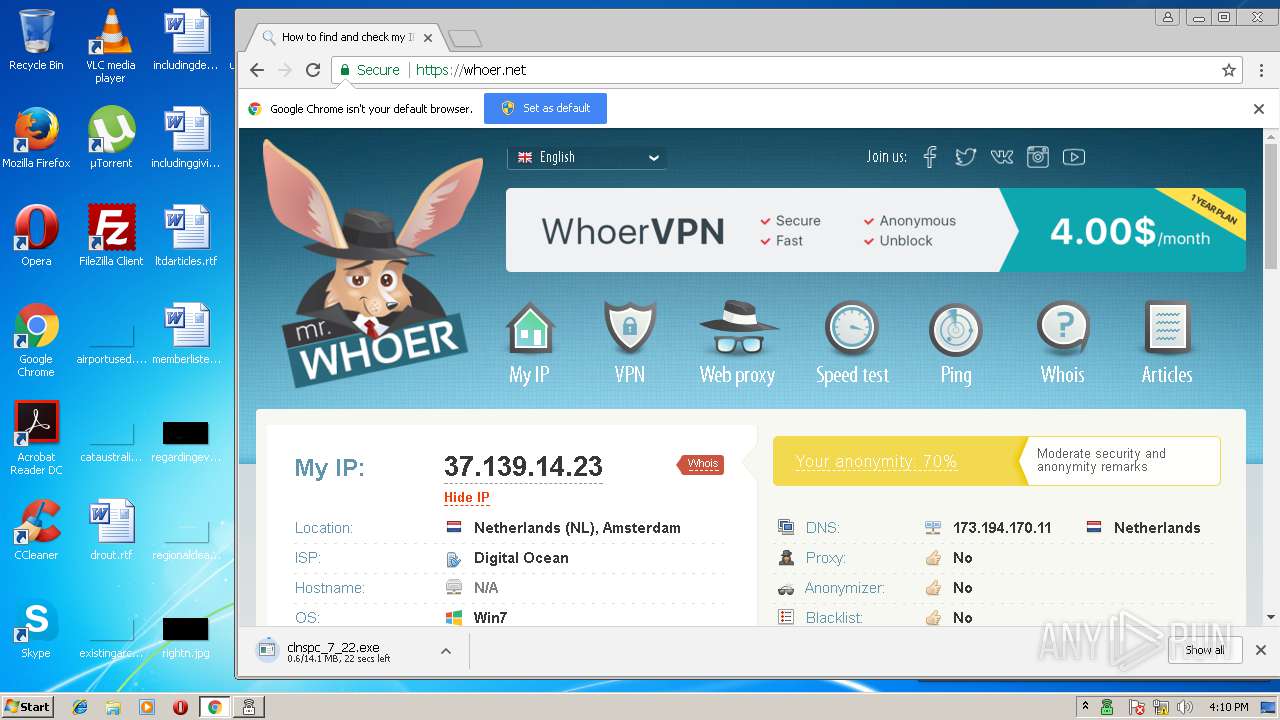
Task: Launch Internet Explorer from taskbar
Action: point(80,707)
